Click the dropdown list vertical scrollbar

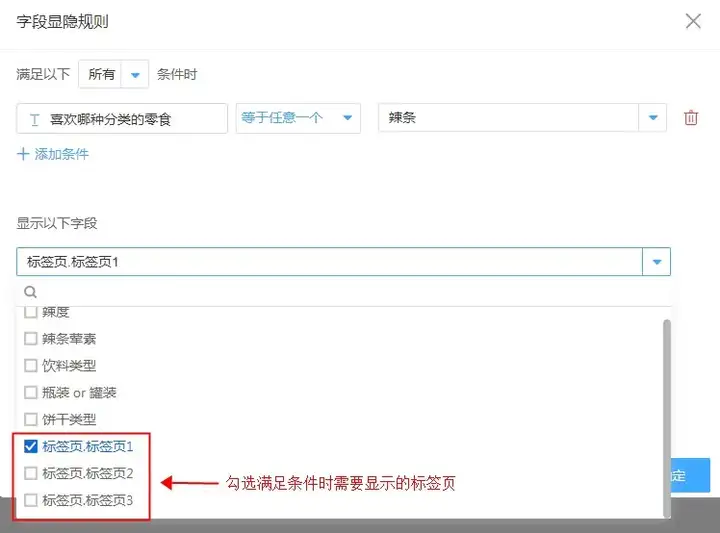(x=667, y=418)
